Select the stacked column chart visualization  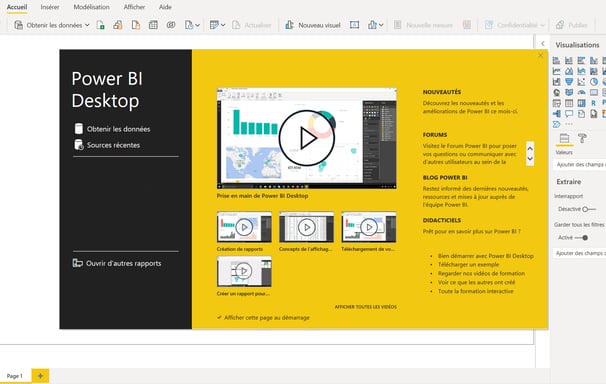pos(569,60)
